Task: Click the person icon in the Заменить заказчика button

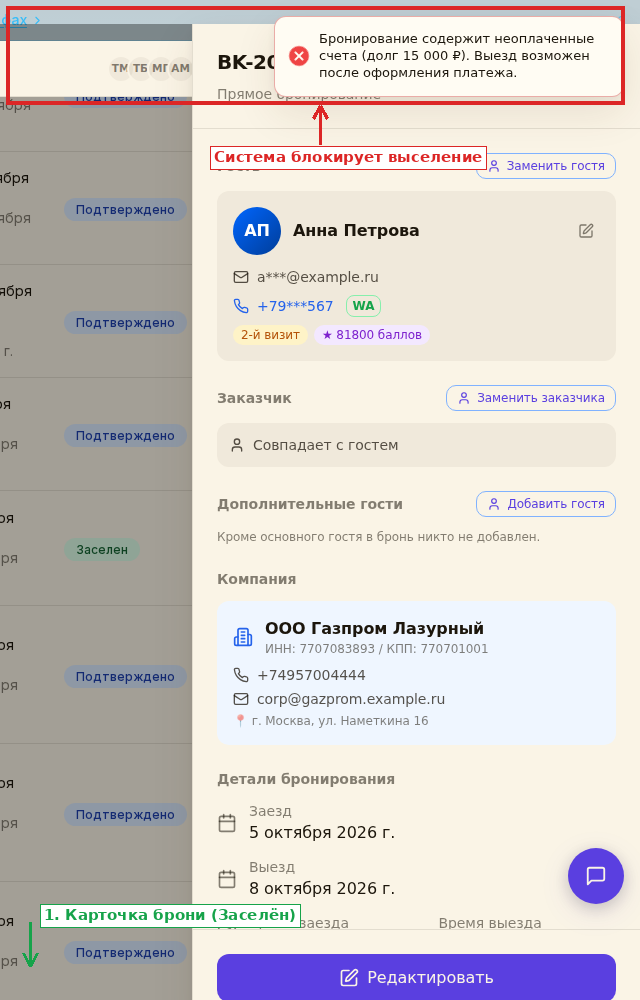Action: (464, 398)
